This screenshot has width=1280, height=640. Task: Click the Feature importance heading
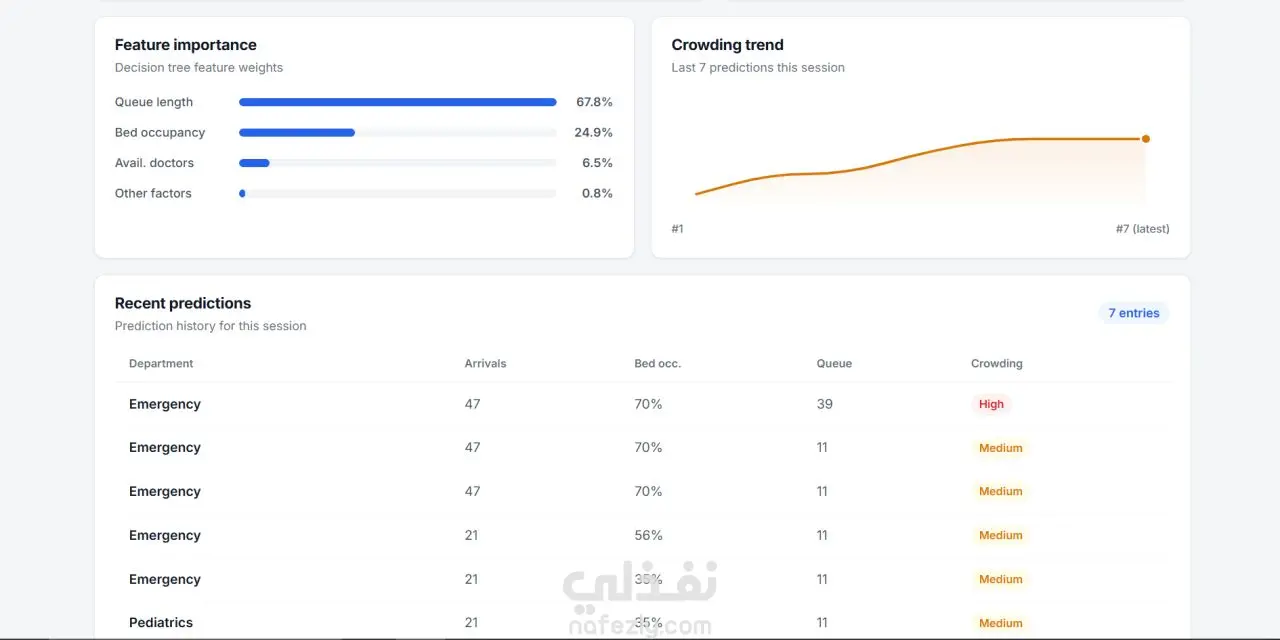186,45
